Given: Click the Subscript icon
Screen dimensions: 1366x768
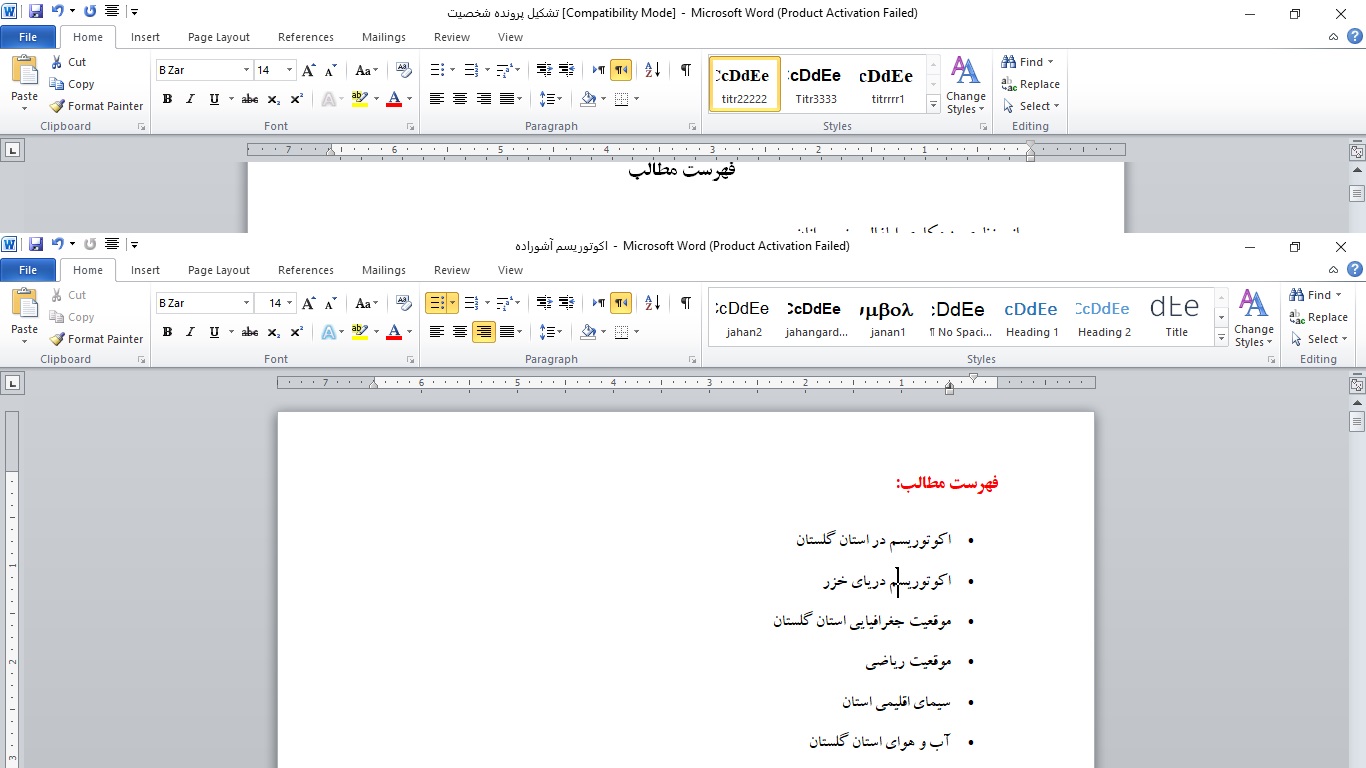Looking at the screenshot, I should (273, 332).
